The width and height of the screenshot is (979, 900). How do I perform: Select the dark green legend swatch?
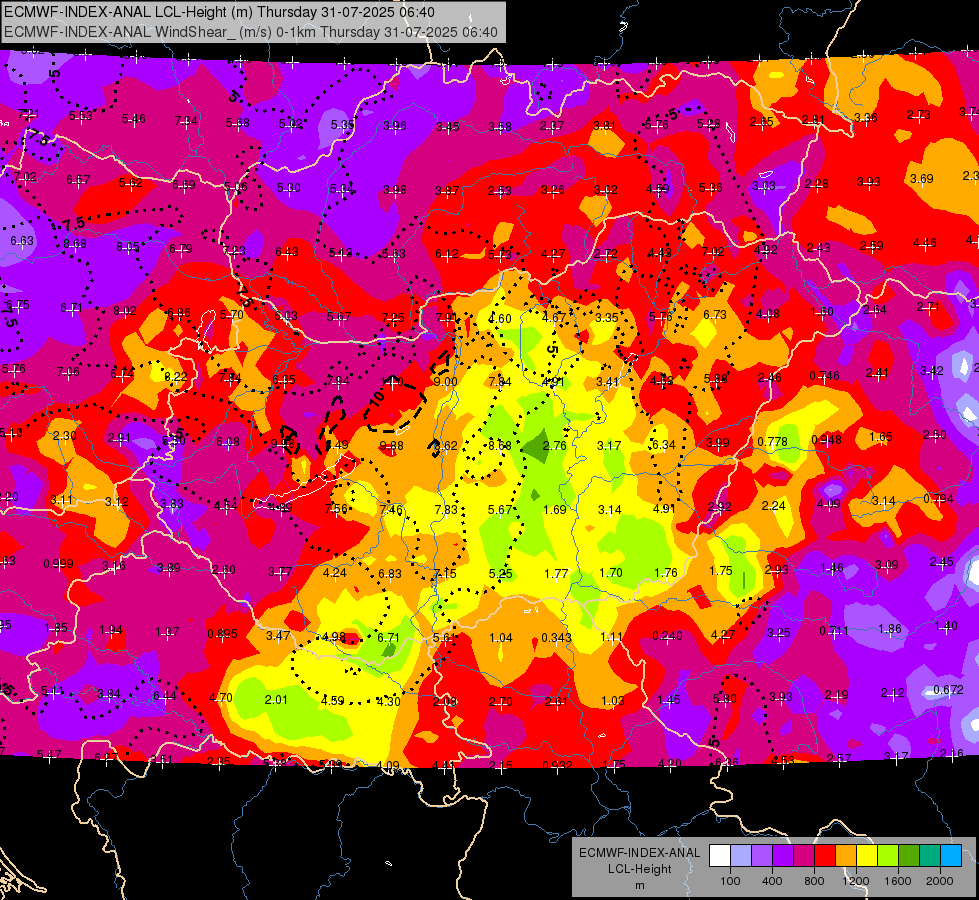point(908,856)
